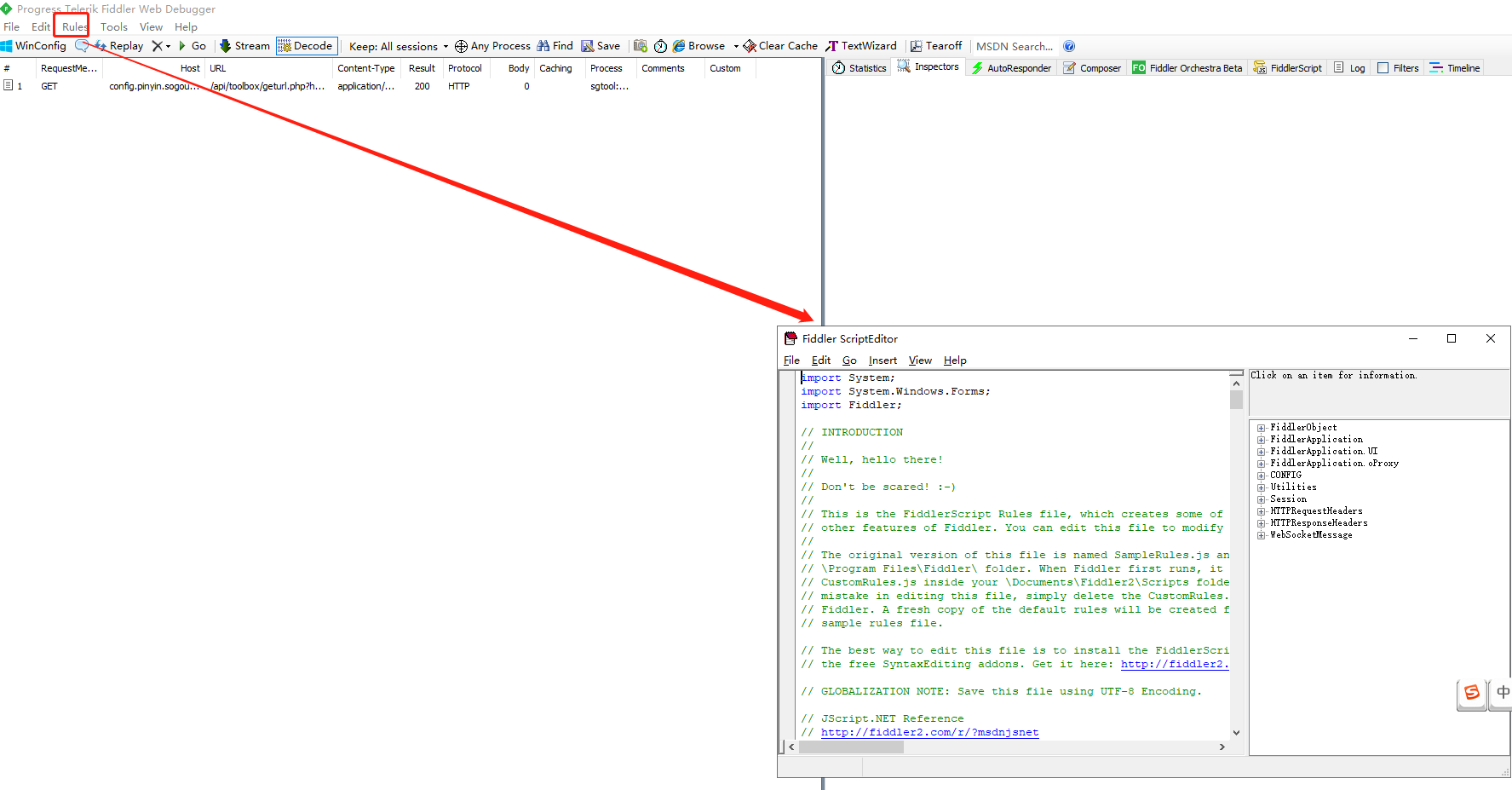Expand the FiddlerApplication.UI tree node
The width and height of the screenshot is (1512, 790).
click(x=1261, y=452)
